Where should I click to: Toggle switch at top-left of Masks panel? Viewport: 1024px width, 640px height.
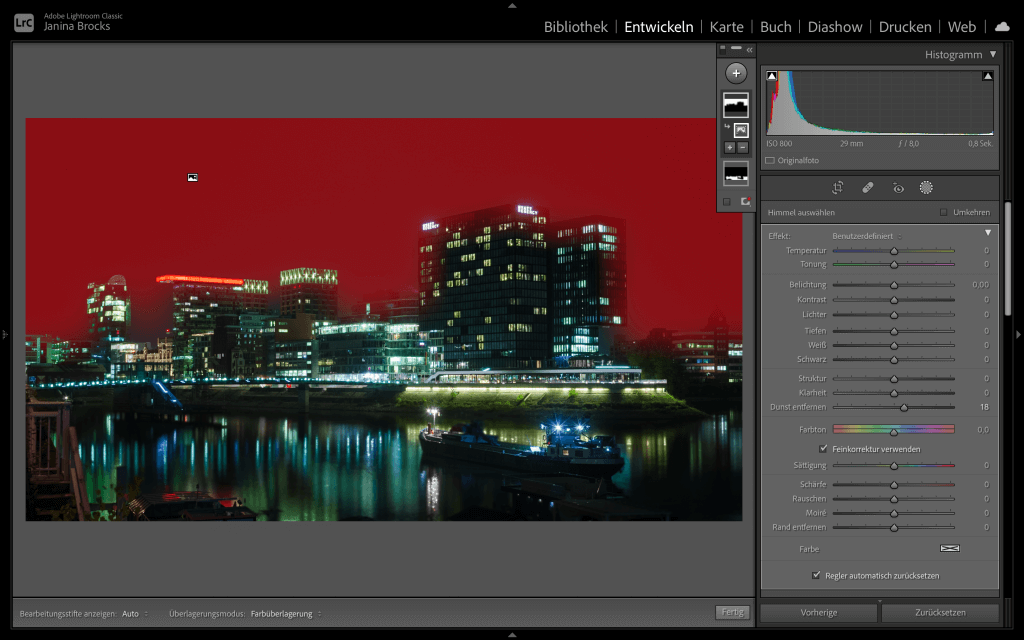(x=722, y=49)
